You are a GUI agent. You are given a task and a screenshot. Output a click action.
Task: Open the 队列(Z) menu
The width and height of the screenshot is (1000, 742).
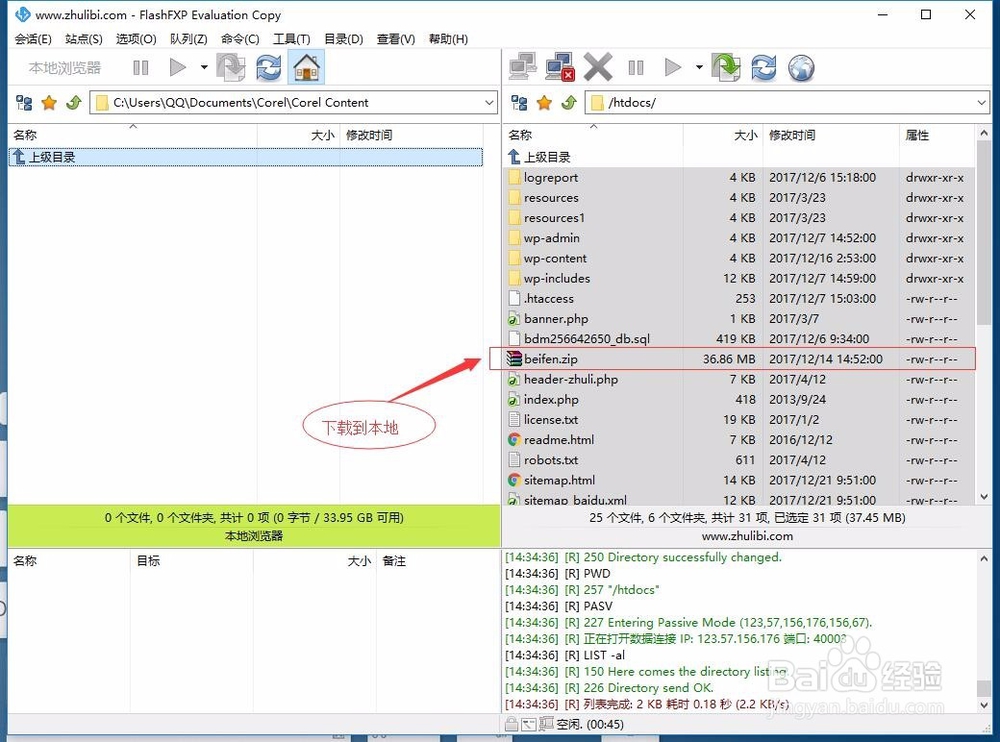[189, 39]
